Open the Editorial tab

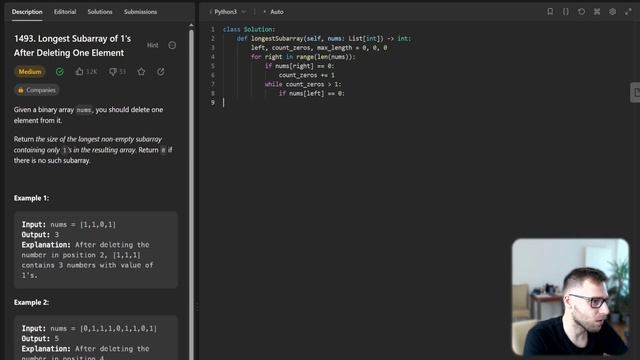coord(65,12)
